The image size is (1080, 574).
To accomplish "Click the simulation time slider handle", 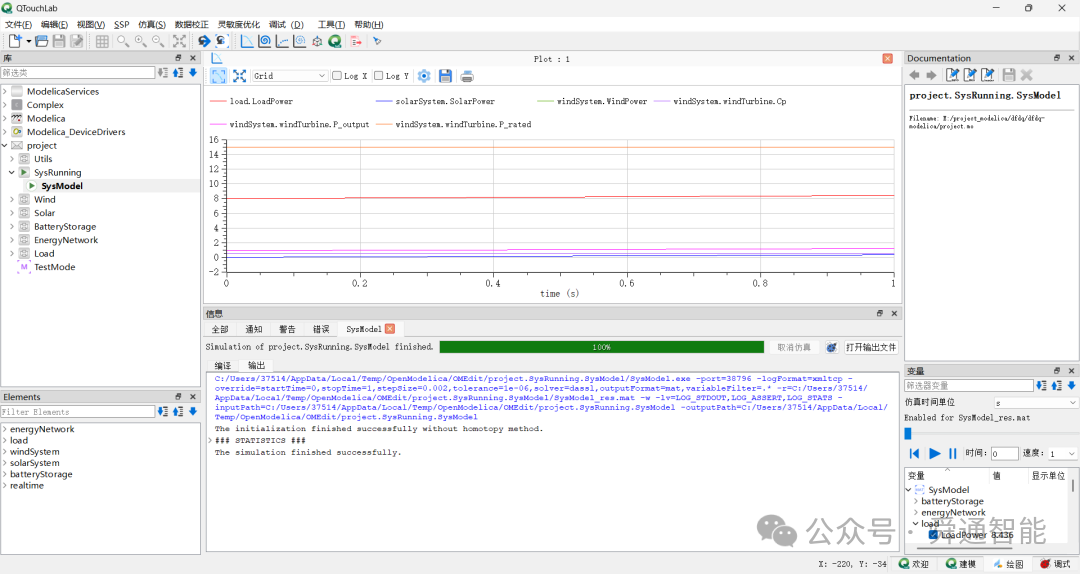I will 908,433.
